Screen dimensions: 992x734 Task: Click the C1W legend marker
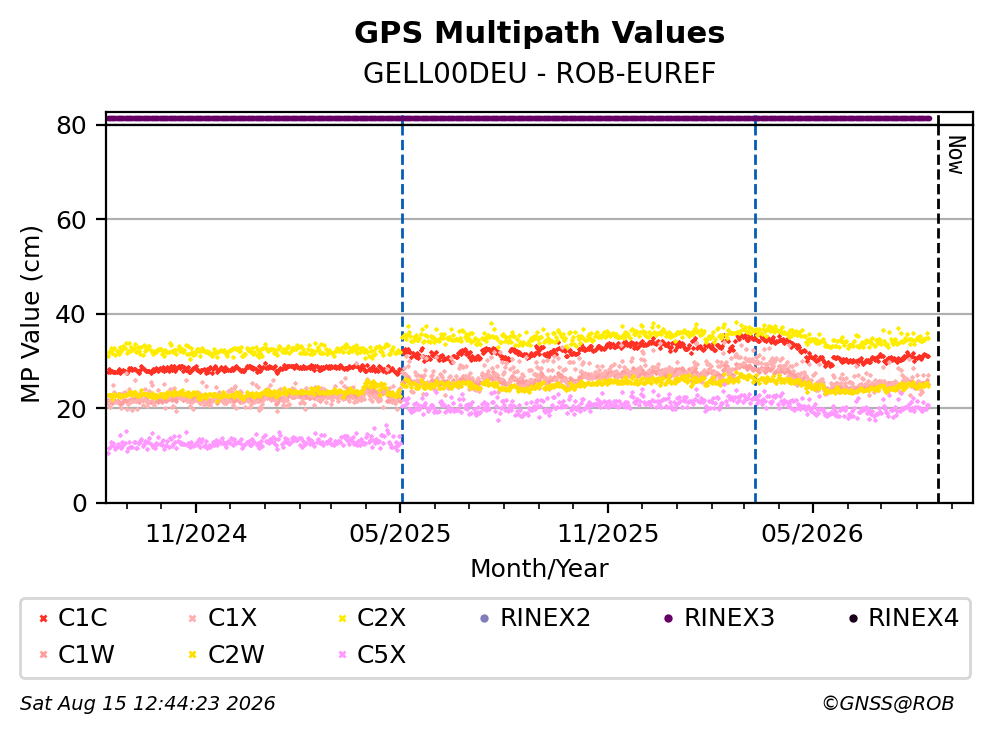(44, 655)
